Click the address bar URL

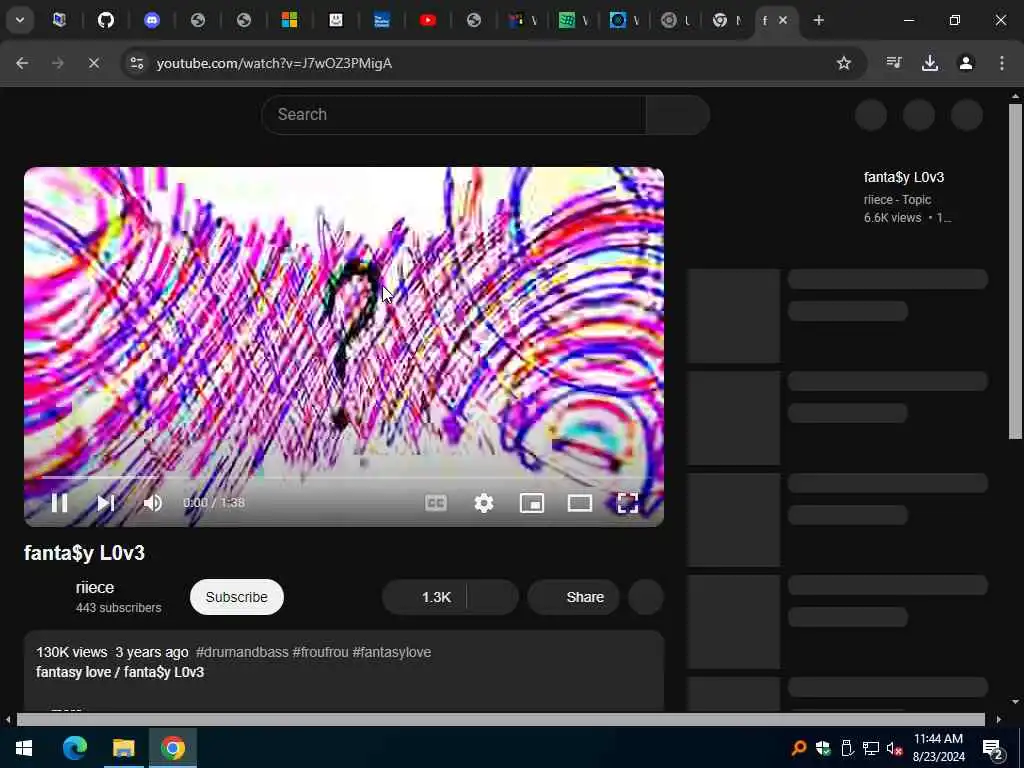[x=274, y=63]
